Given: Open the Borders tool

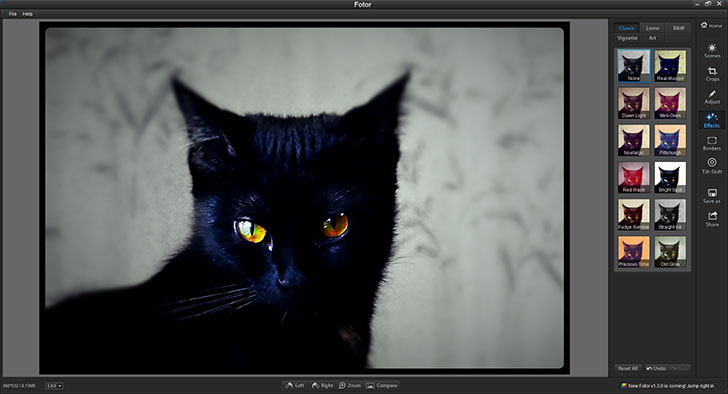Looking at the screenshot, I should click(712, 143).
